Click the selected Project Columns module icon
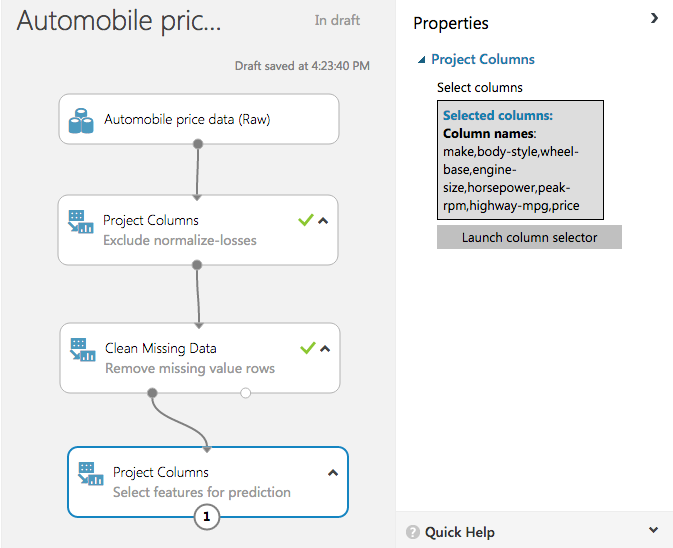This screenshot has height=548, width=673. 90,473
